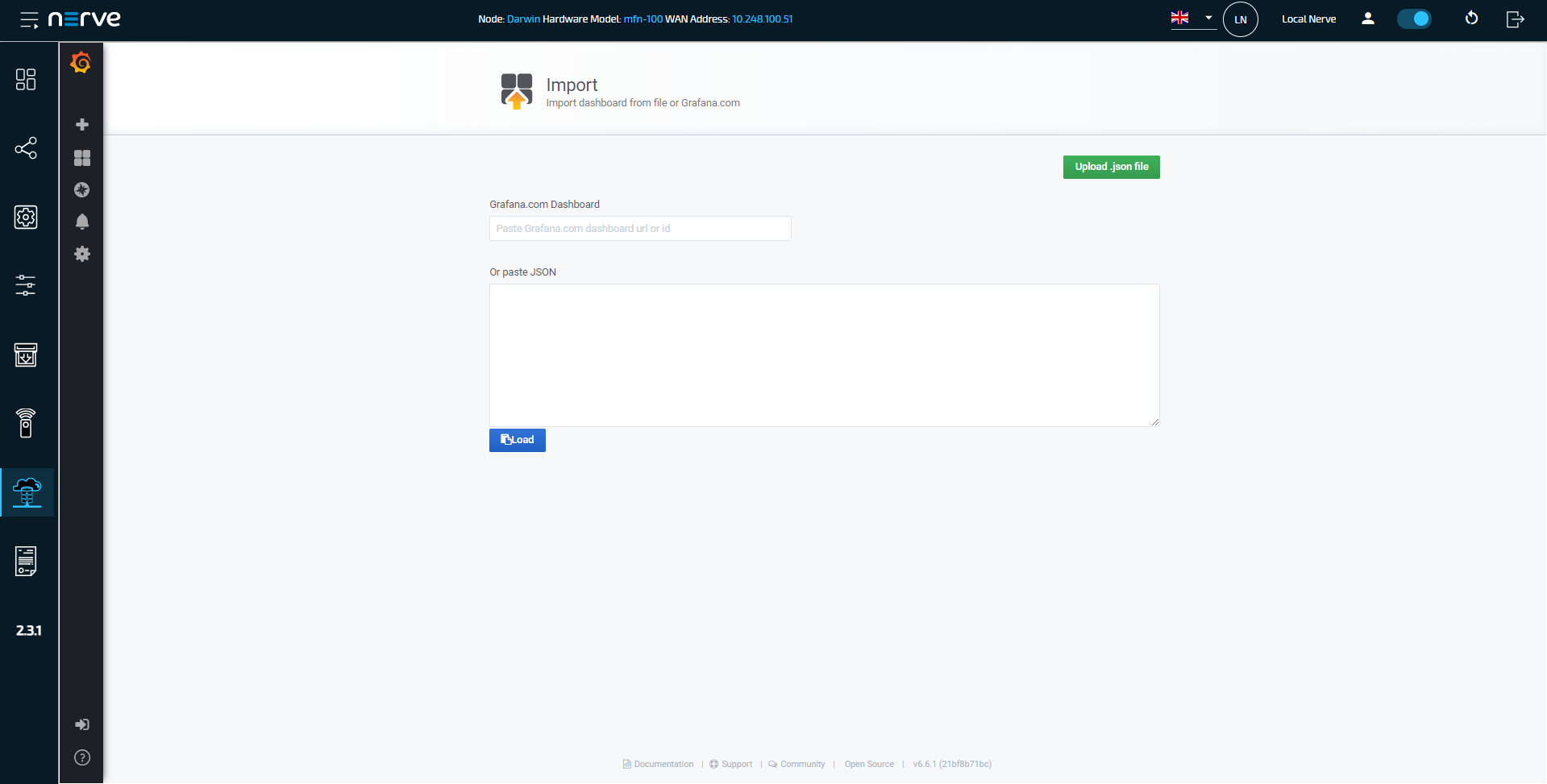This screenshot has width=1547, height=784.
Task: Click the Create (plus) icon in Grafana sidebar
Action: [x=81, y=125]
